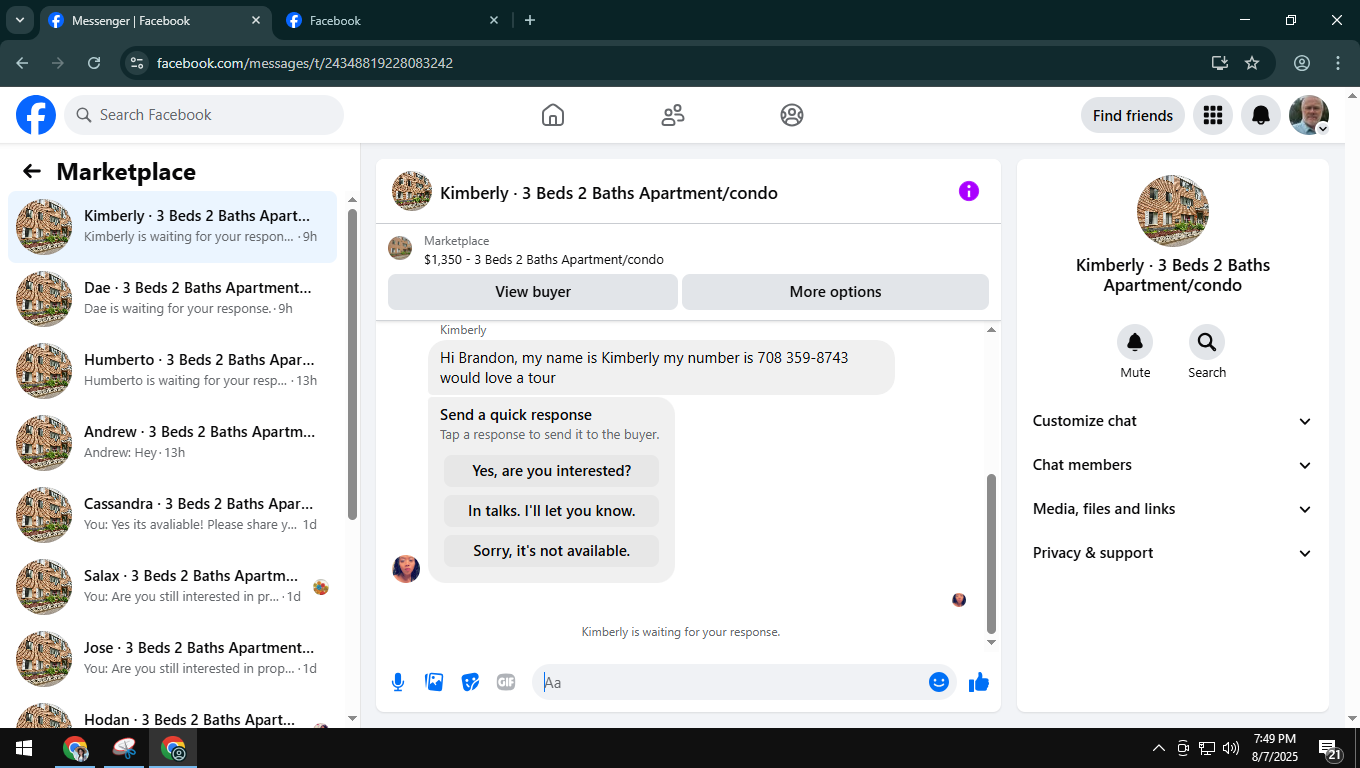
Task: Click Kimberly's avatar beside quick responses
Action: 406,569
